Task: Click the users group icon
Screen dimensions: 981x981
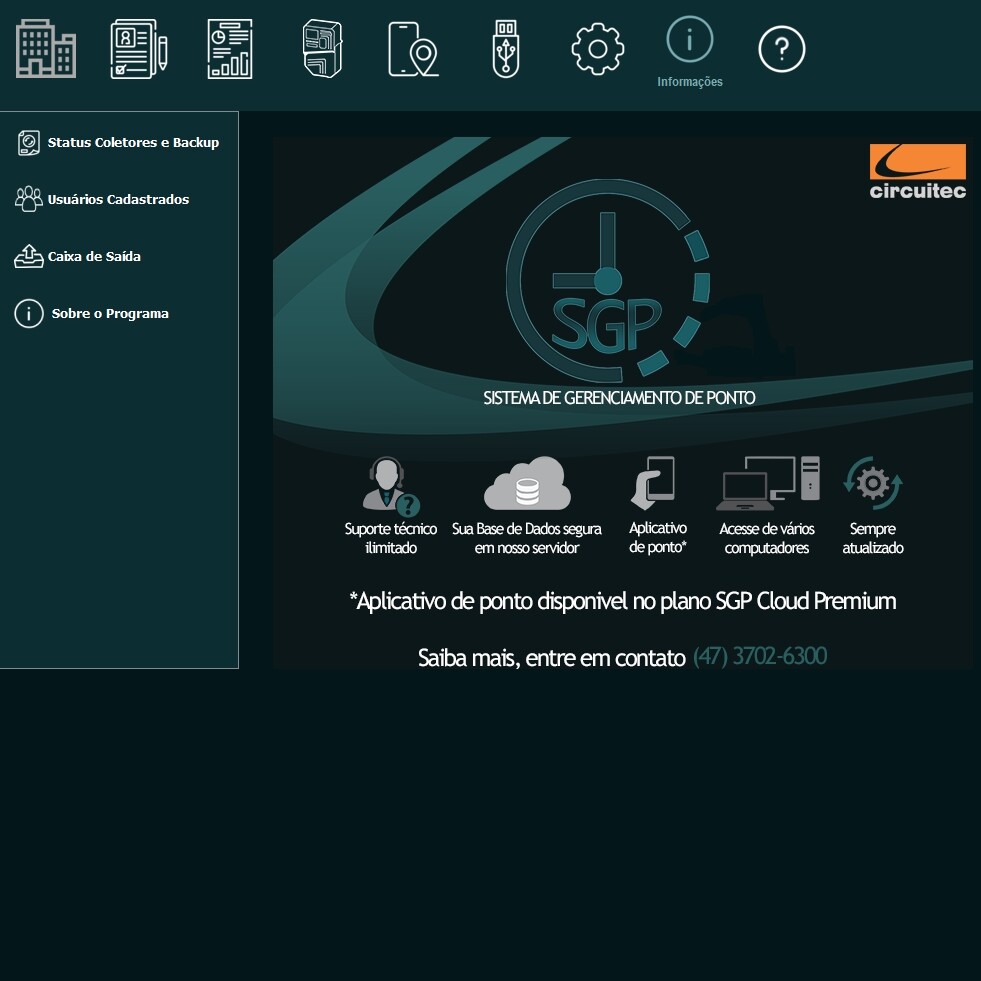Action: (29, 199)
